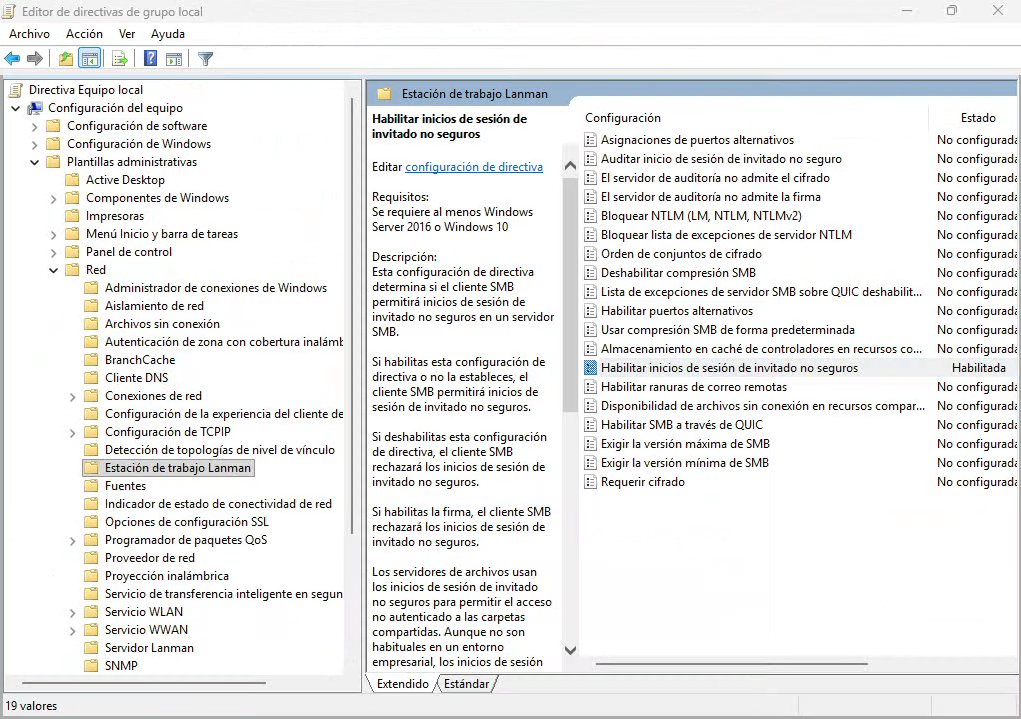Switch to the Estándar tab

pyautogui.click(x=466, y=684)
